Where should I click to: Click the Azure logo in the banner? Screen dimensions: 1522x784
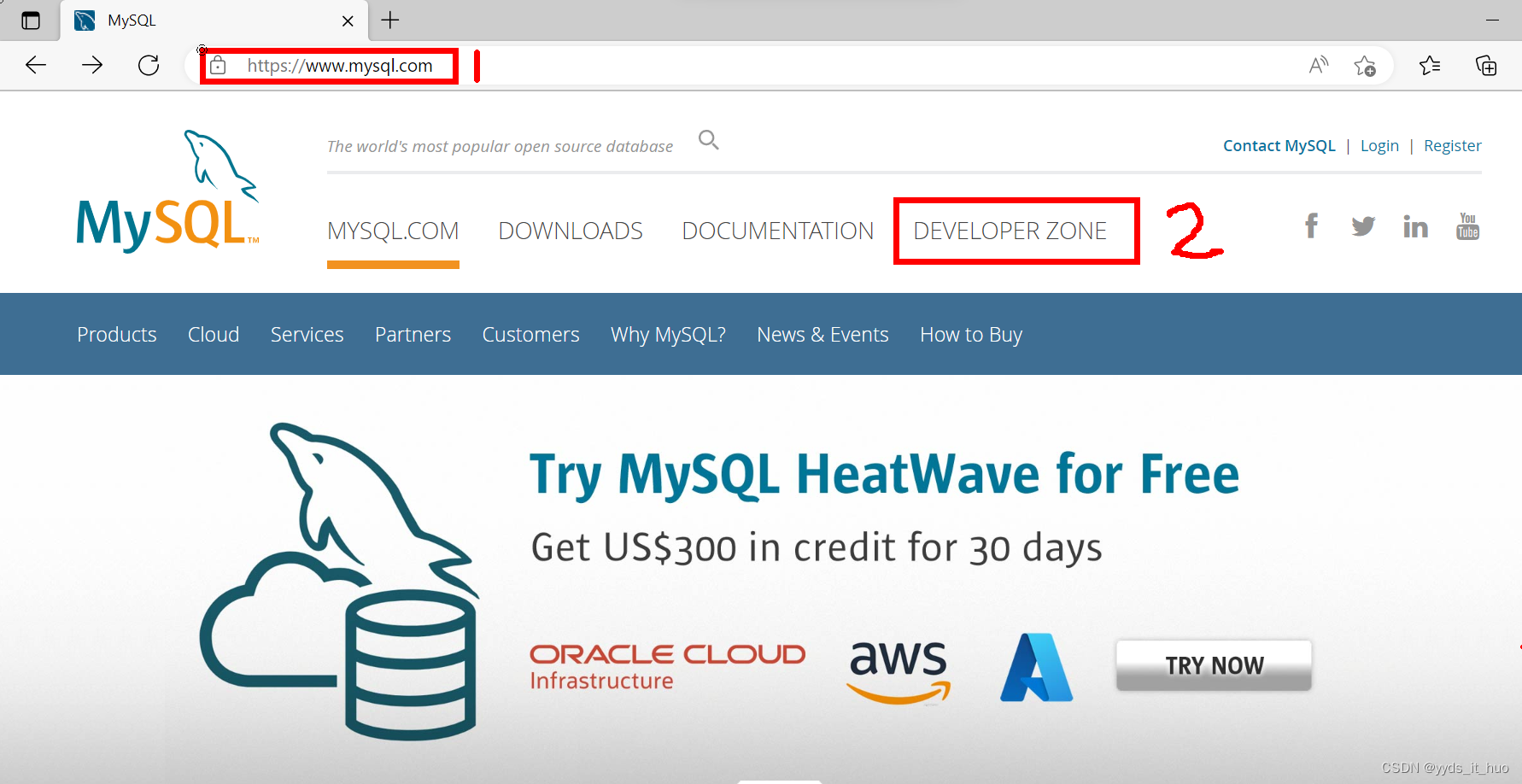[x=1036, y=667]
